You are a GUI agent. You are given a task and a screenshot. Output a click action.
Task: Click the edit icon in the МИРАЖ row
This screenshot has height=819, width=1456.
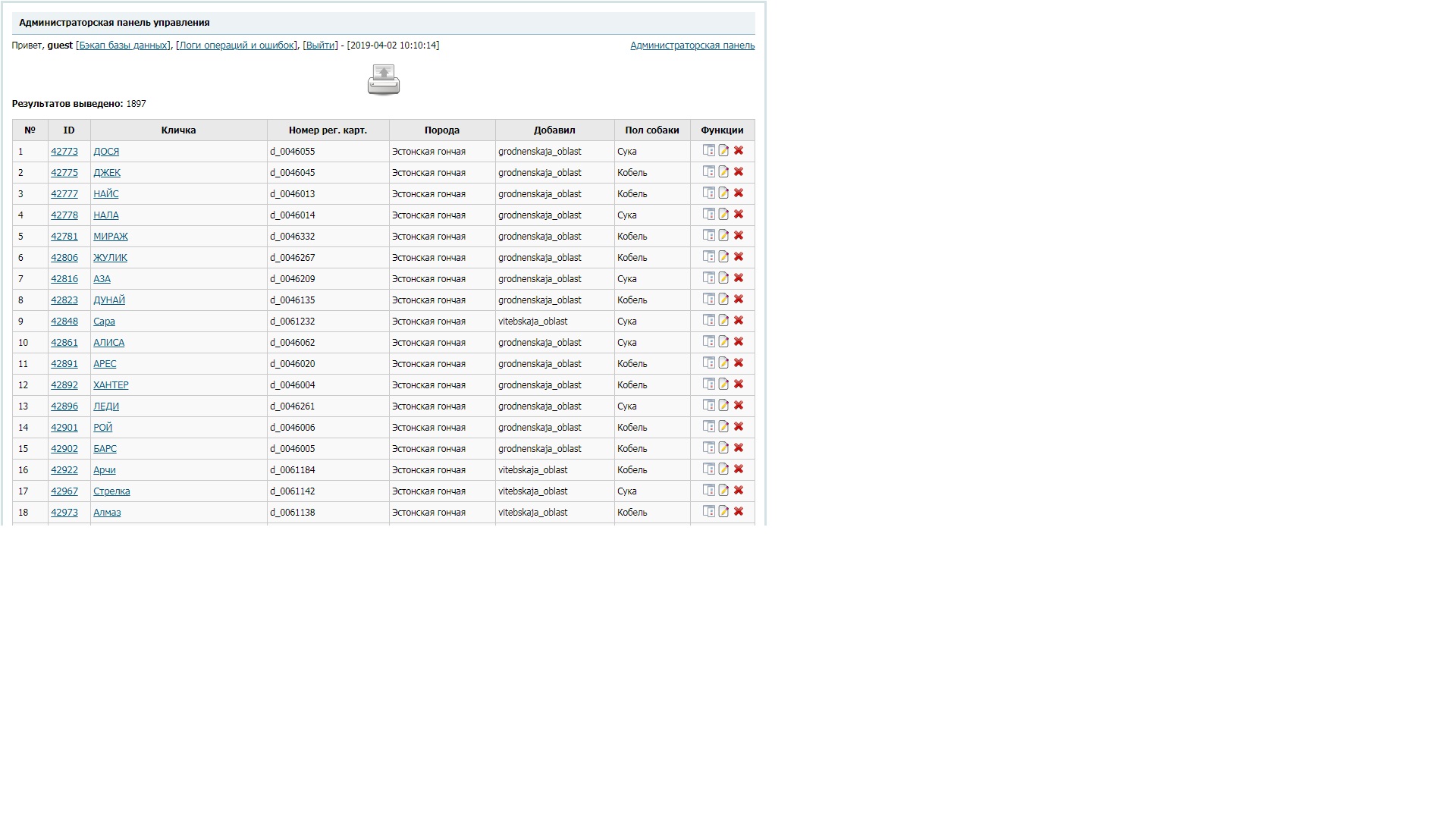[x=723, y=236]
